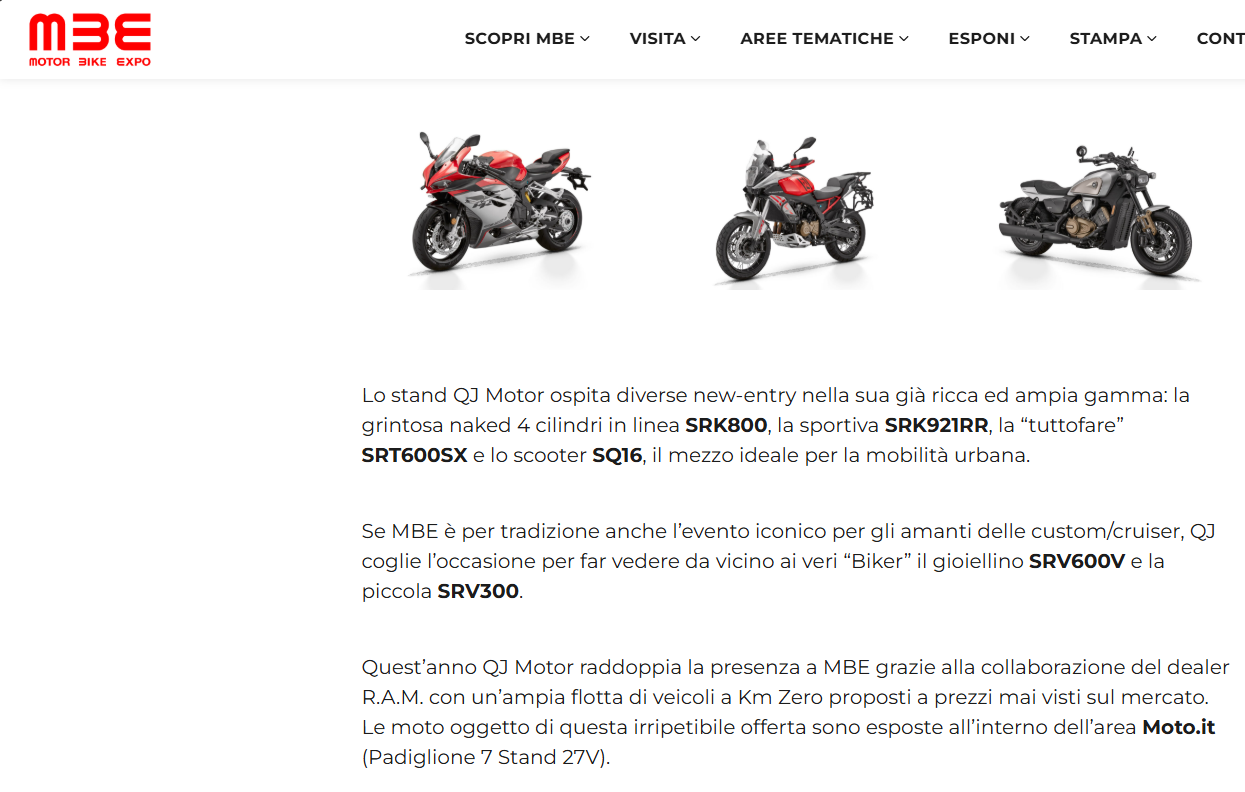Open the SCOPRI MBE menu item

(519, 39)
